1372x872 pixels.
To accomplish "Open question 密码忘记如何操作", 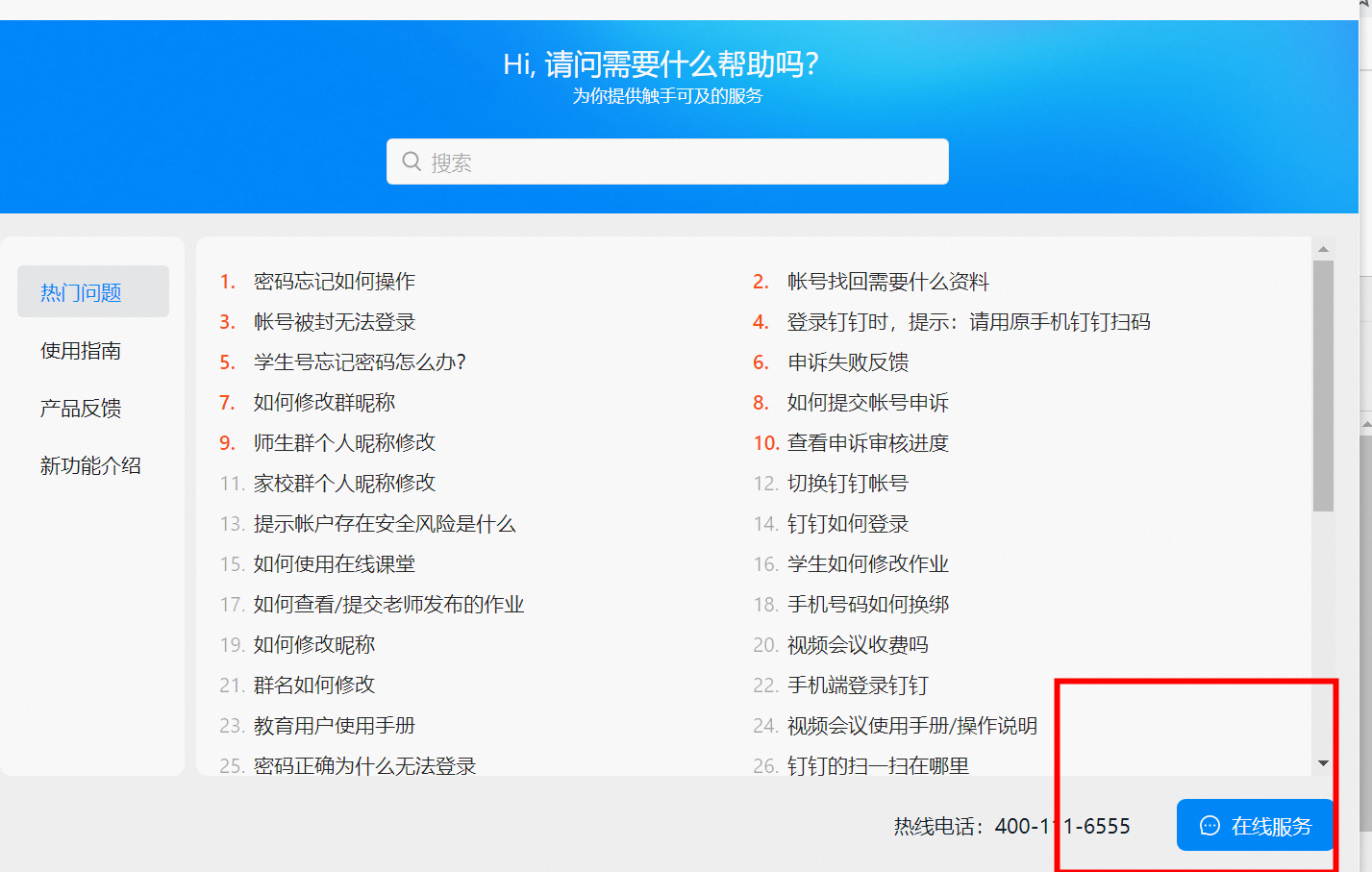I will click(x=335, y=282).
